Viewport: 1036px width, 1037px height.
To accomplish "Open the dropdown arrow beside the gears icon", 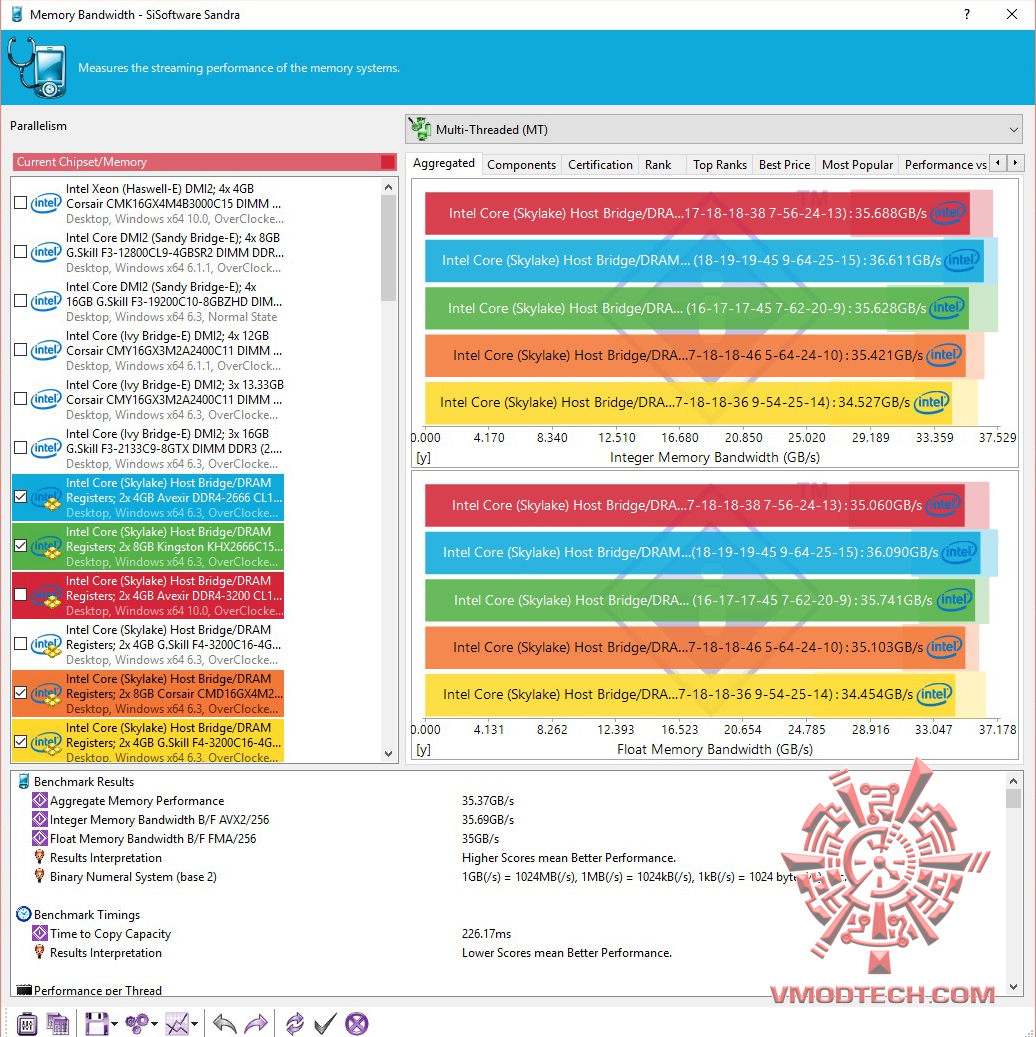I will 154,1024.
